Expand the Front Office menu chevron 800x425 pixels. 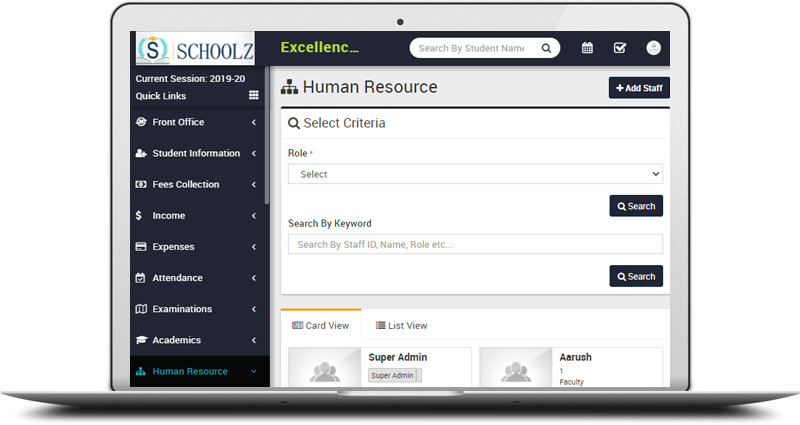click(254, 122)
